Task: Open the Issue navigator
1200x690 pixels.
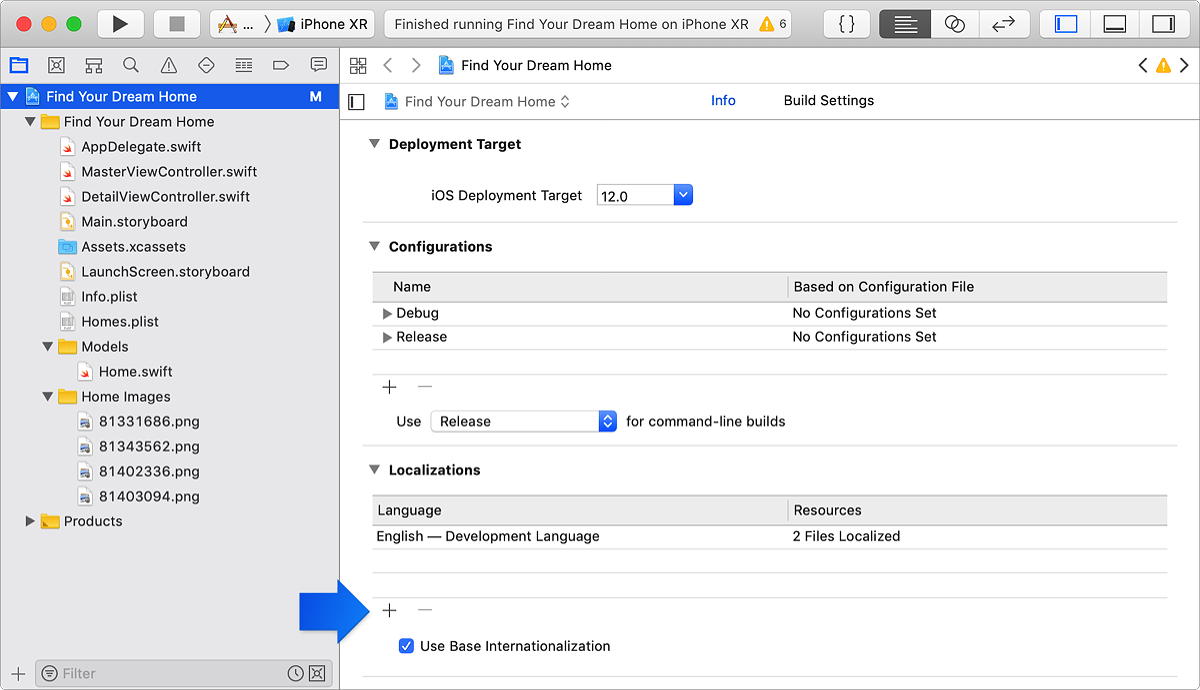Action: coord(169,65)
